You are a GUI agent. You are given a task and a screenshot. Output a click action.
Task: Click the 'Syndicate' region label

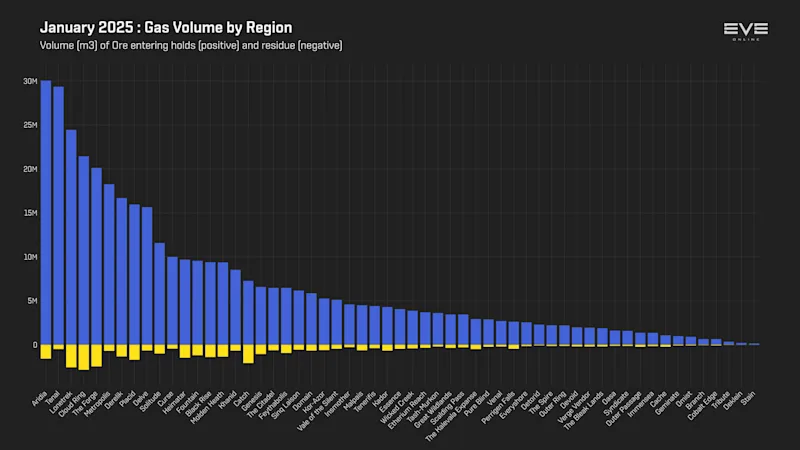click(x=616, y=403)
